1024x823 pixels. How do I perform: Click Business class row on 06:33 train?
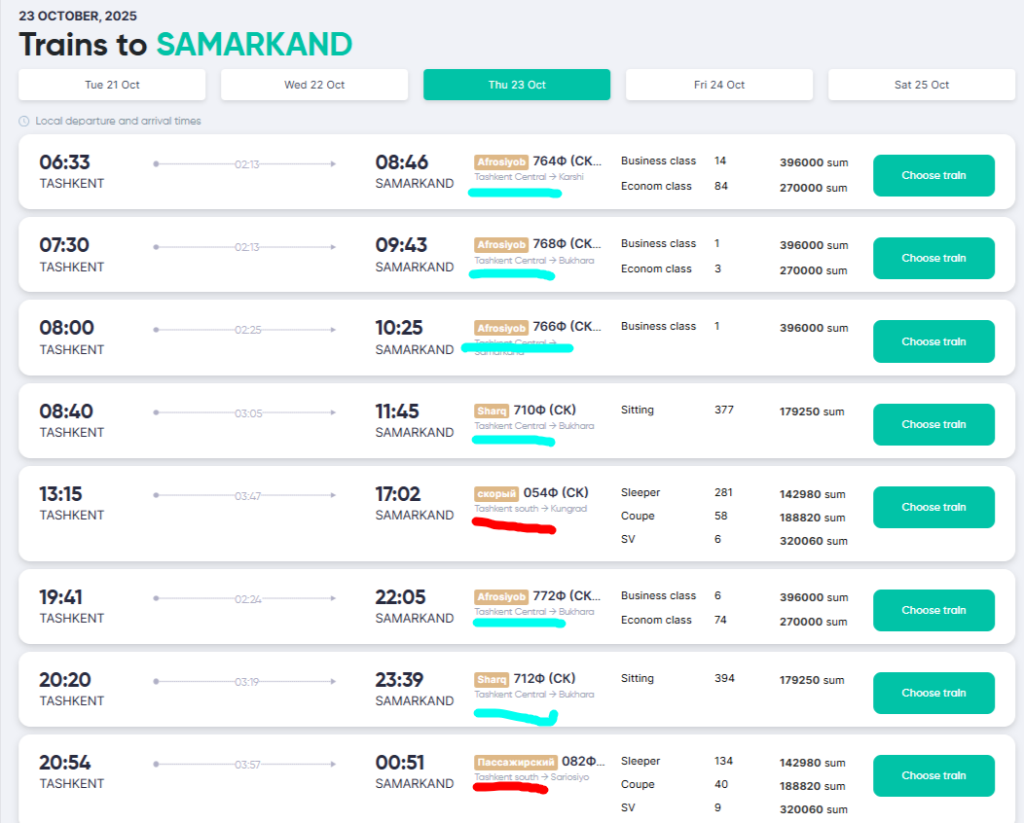coord(658,161)
